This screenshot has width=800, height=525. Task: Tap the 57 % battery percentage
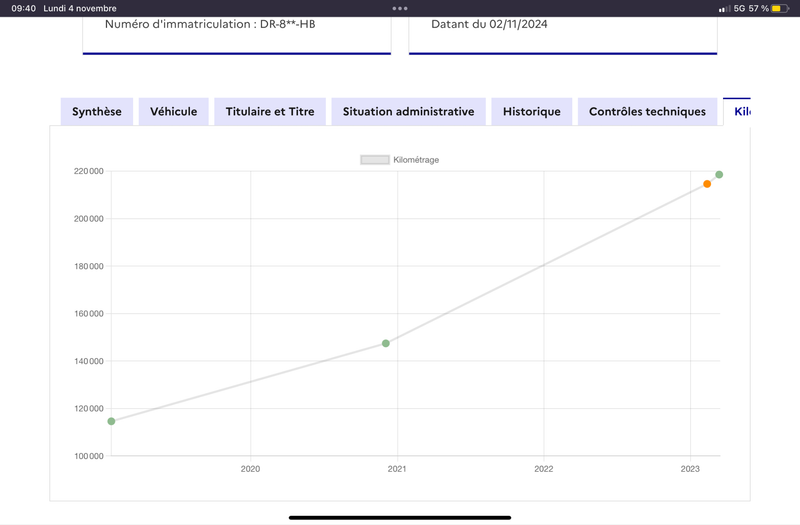tap(759, 8)
